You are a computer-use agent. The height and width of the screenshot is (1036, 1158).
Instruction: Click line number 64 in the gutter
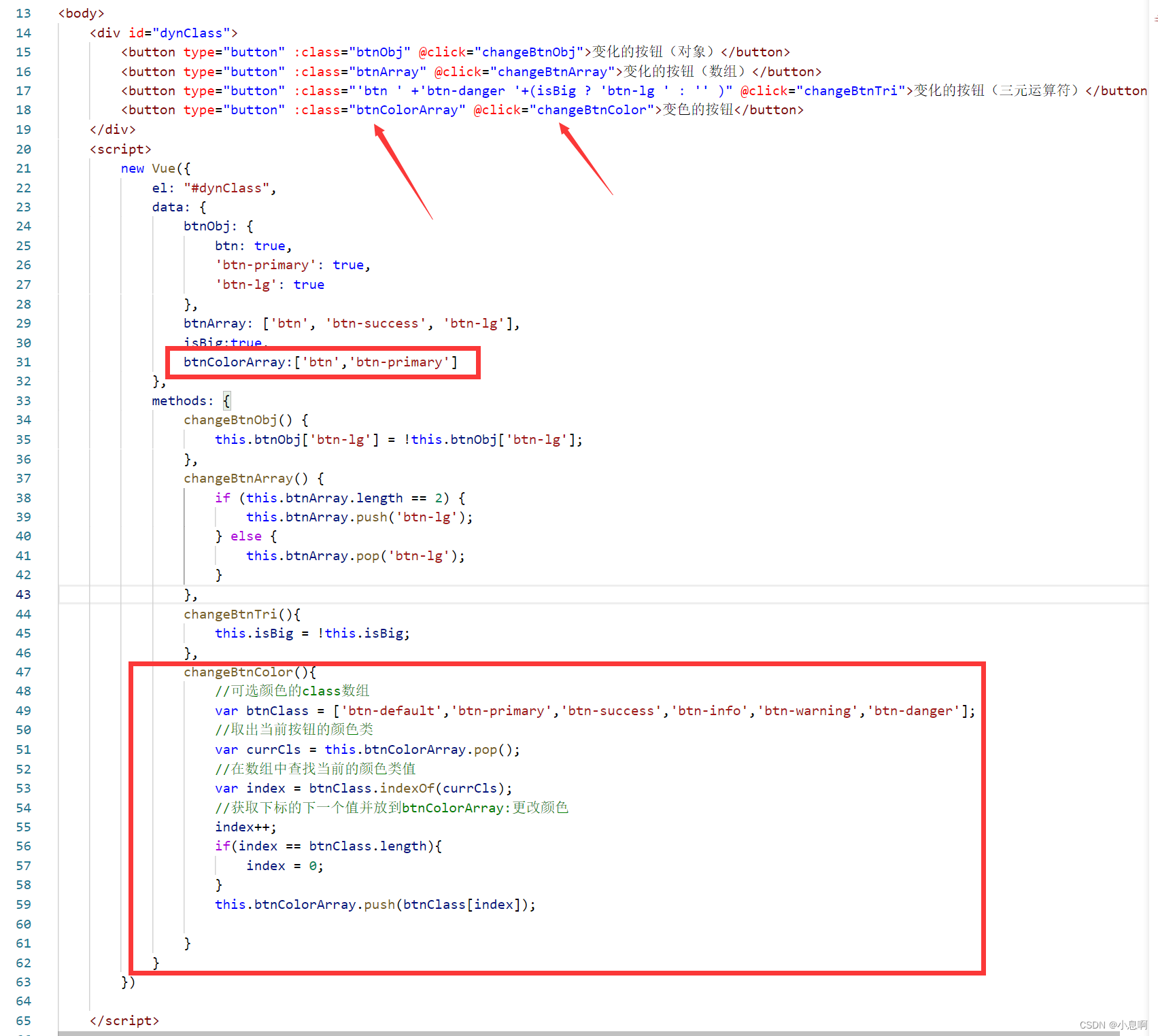[23, 1001]
